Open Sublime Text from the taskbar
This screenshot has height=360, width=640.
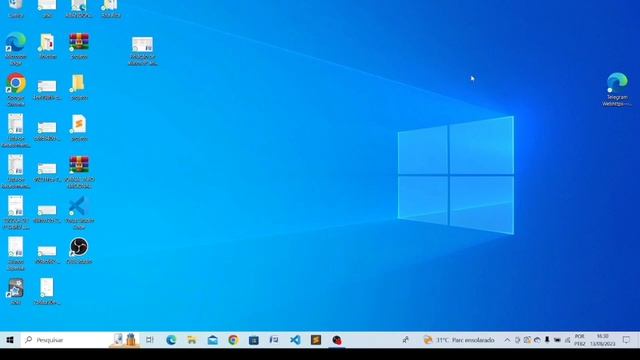[x=316, y=340]
